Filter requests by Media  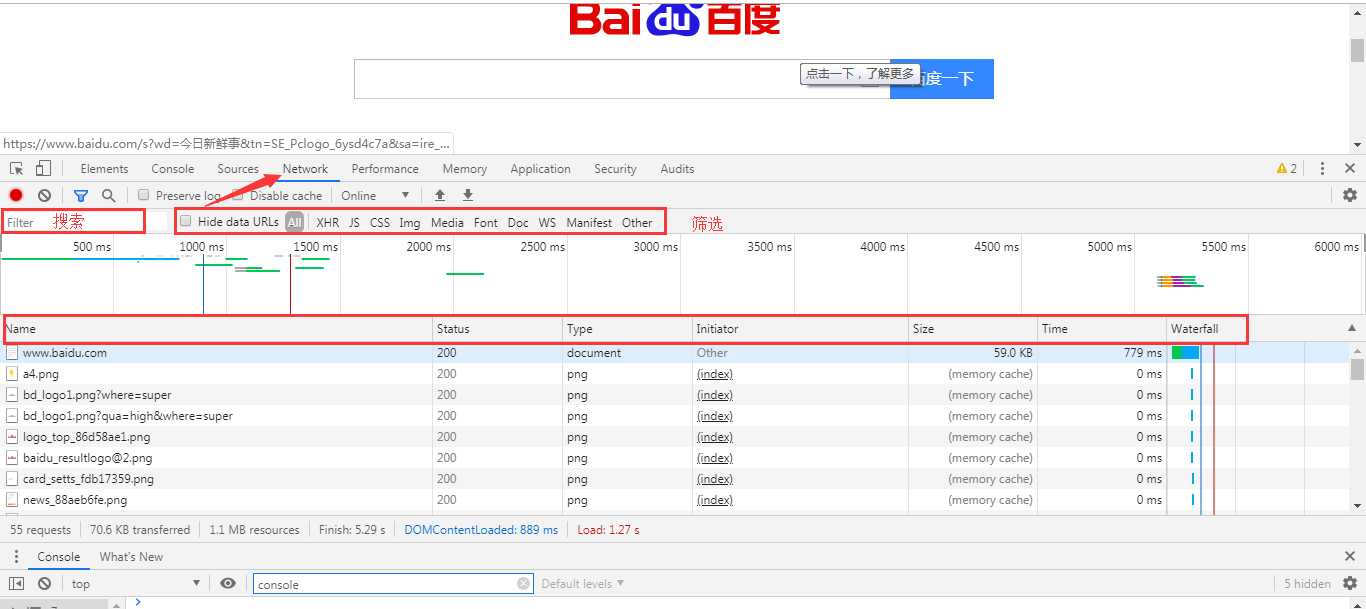(x=447, y=222)
